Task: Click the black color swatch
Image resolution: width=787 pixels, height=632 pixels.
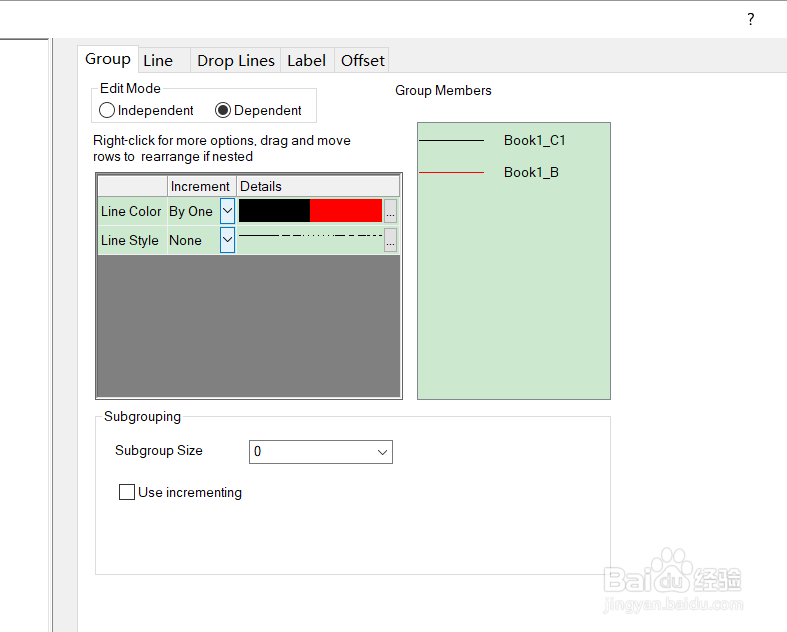Action: (x=274, y=211)
